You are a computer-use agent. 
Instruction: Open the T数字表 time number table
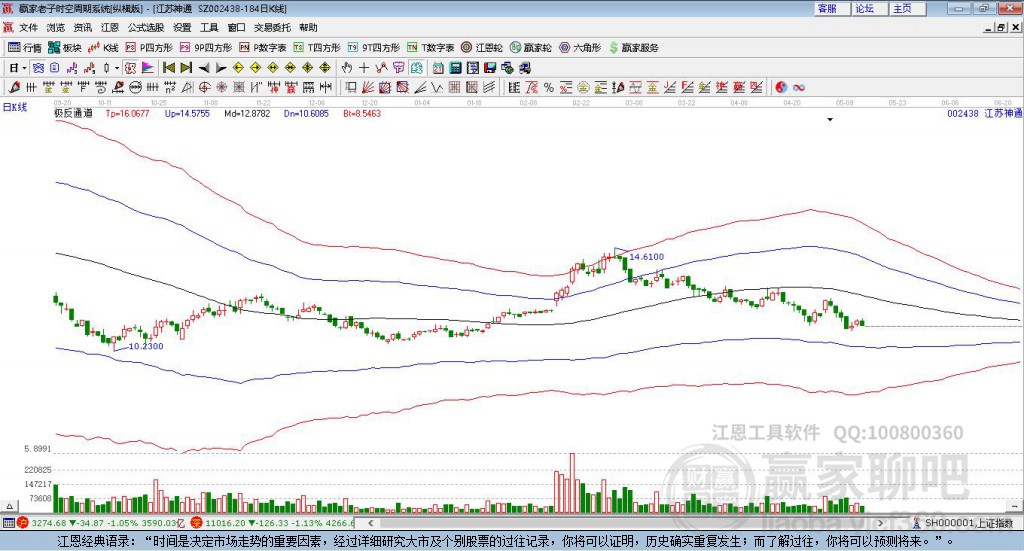[430, 48]
